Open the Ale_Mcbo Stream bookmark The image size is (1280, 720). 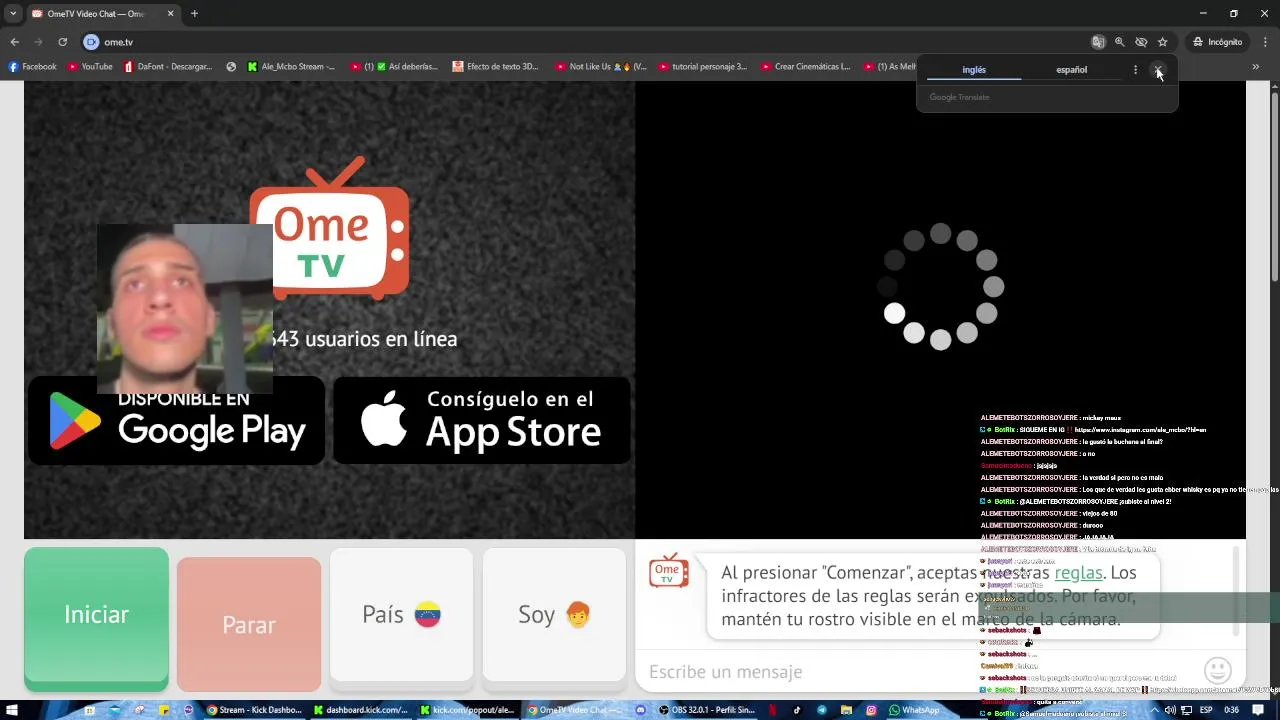(x=291, y=67)
